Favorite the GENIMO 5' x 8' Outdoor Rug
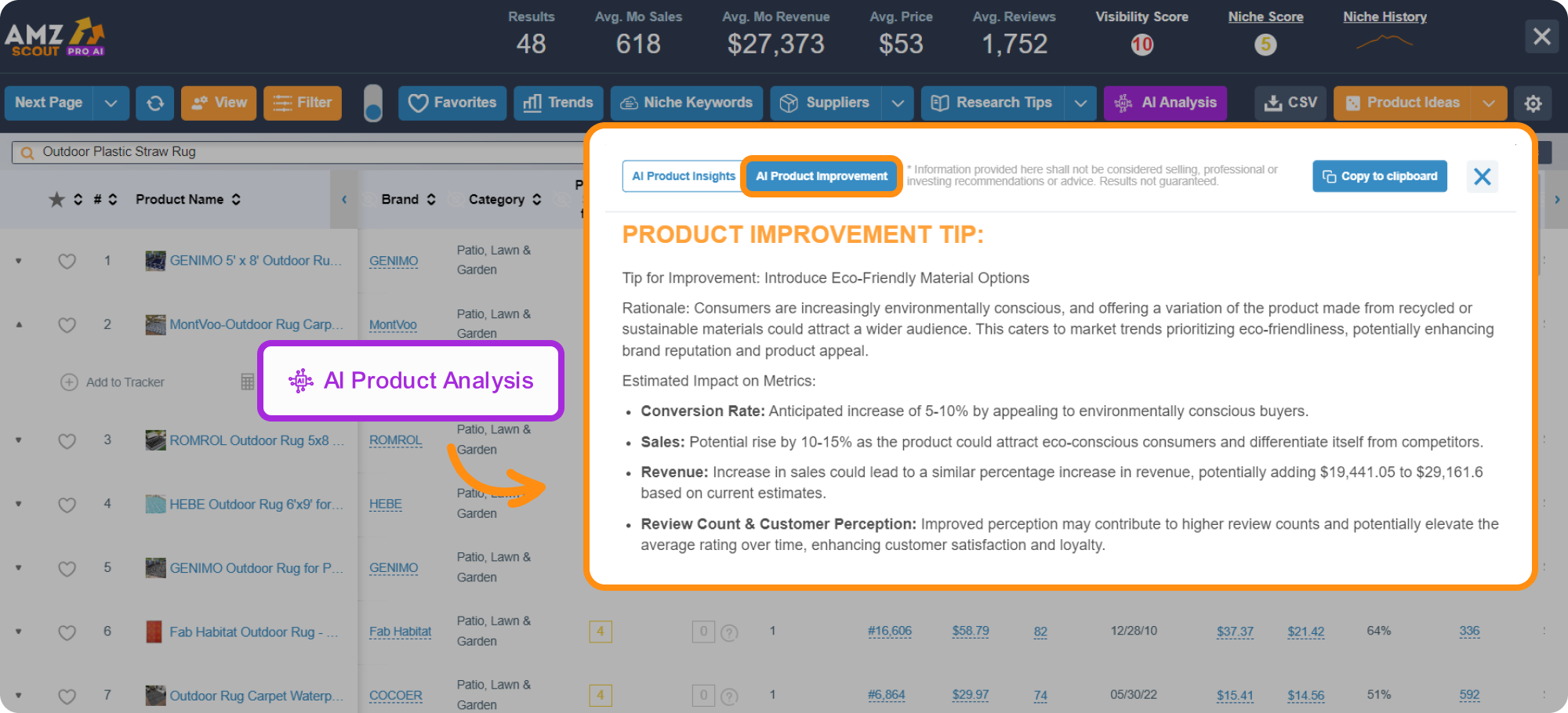The width and height of the screenshot is (1568, 713). 67,261
